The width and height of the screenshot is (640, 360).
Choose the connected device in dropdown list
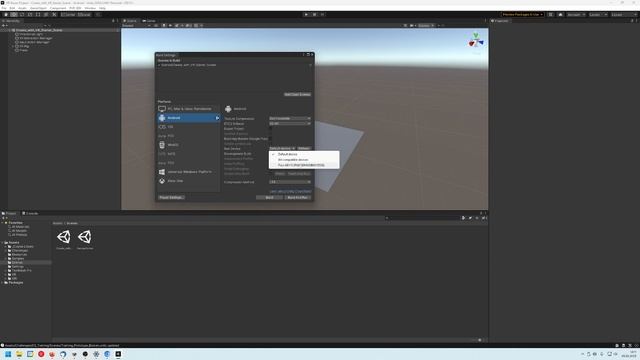click(x=304, y=165)
